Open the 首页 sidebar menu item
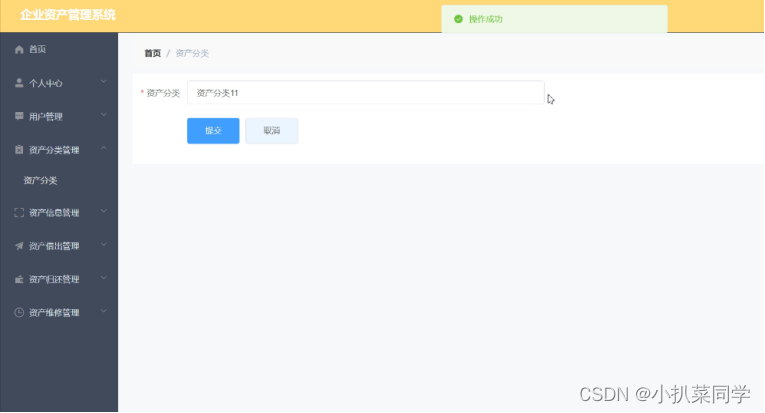Viewport: 765px width, 413px height. [x=59, y=49]
